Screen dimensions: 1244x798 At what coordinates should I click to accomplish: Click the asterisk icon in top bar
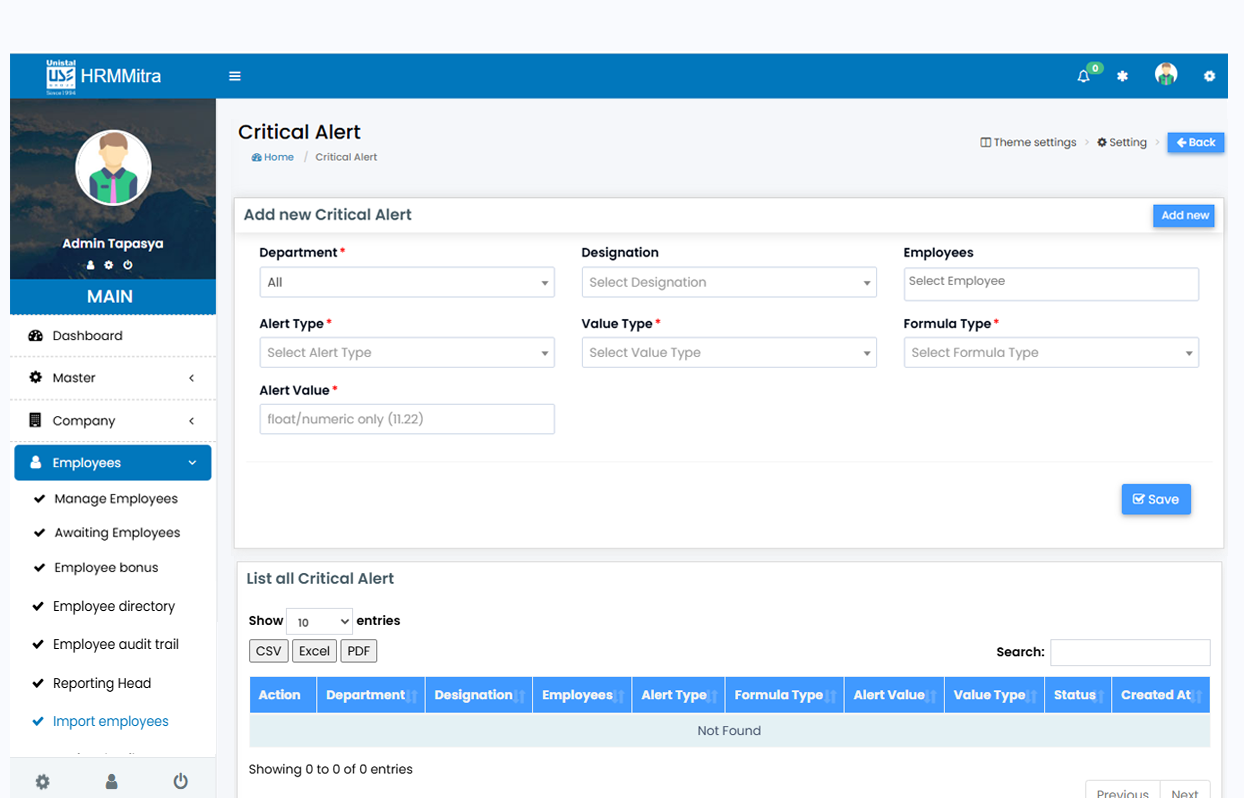(1122, 76)
